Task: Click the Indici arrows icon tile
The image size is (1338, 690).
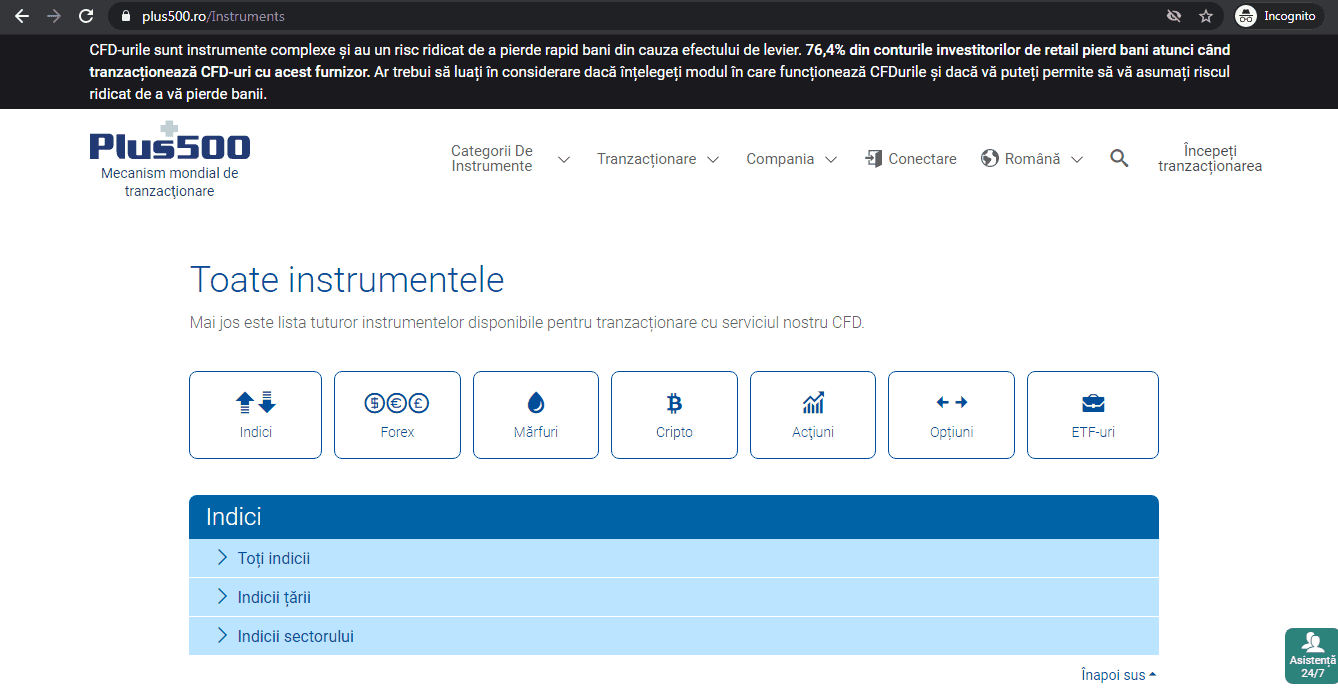Action: pos(255,415)
